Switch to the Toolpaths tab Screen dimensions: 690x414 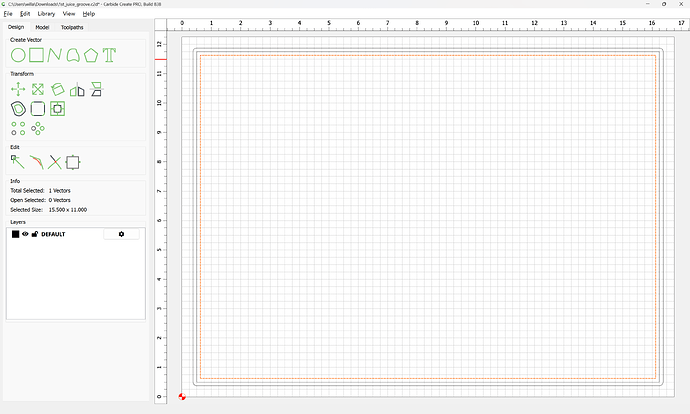click(70, 27)
